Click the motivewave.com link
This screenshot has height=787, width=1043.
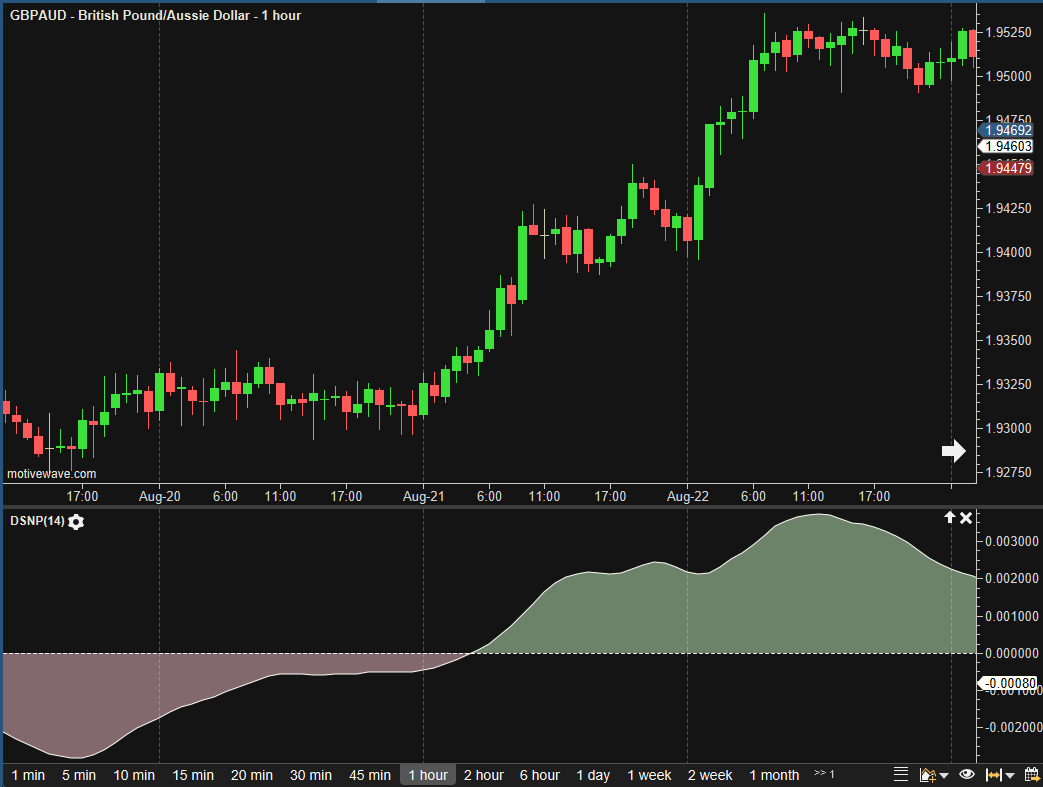coord(52,474)
